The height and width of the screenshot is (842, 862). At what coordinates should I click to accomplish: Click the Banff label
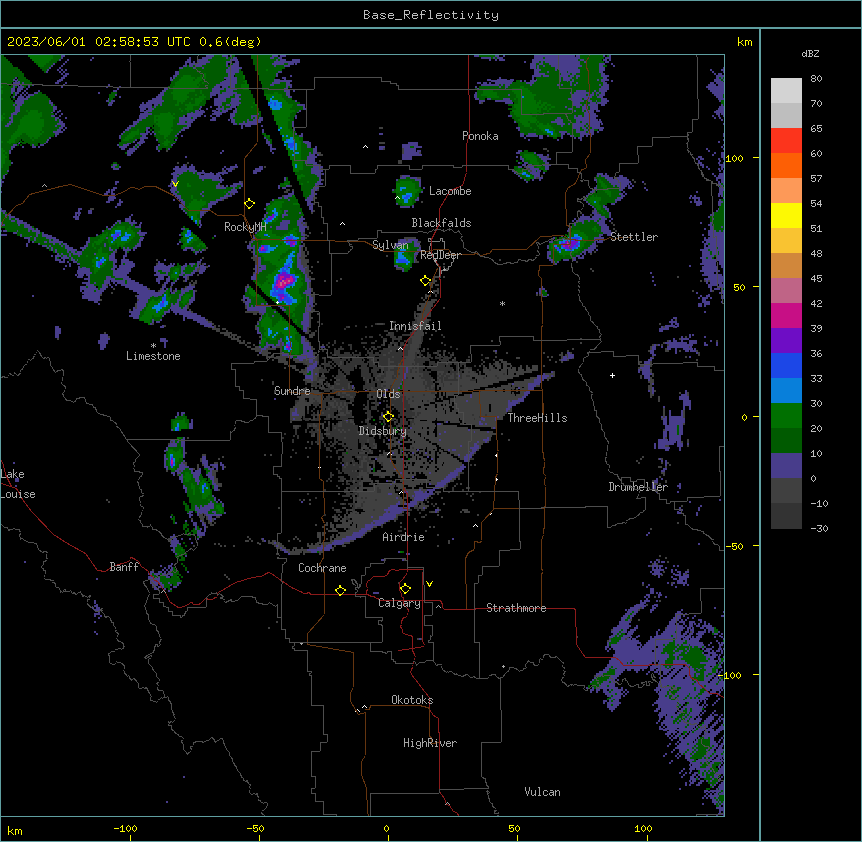[x=124, y=567]
